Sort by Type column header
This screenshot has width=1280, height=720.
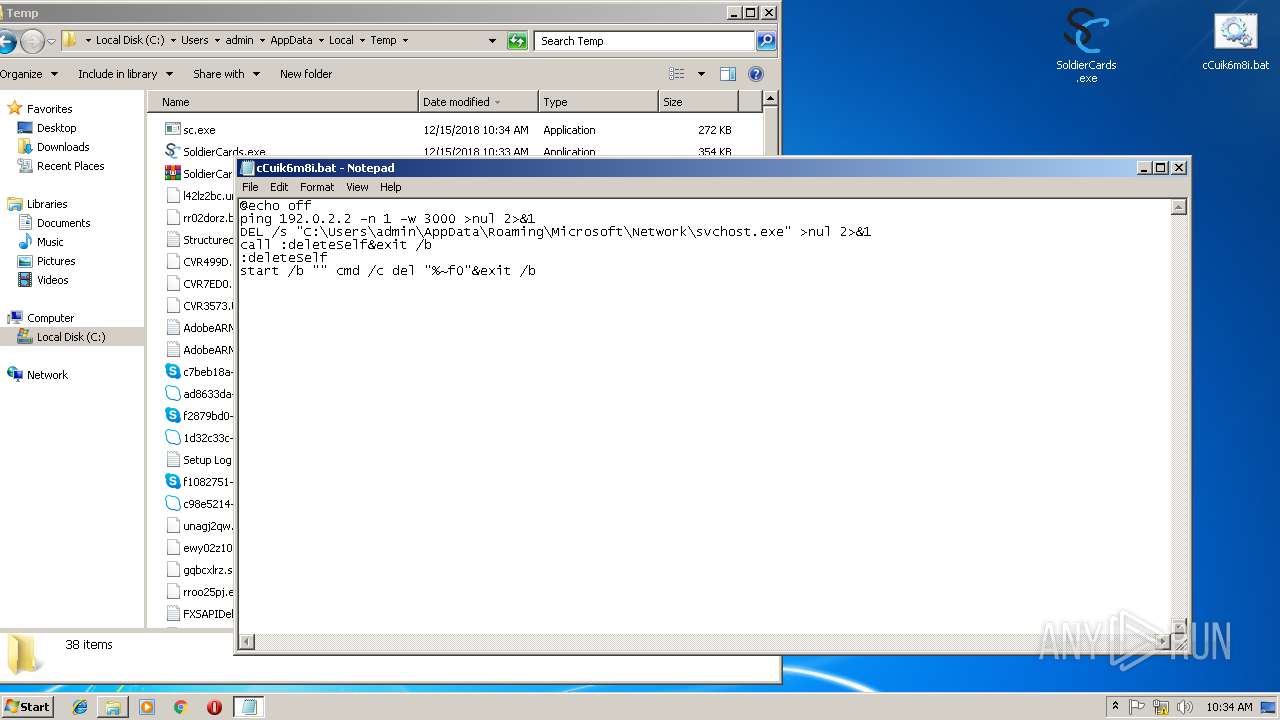click(598, 102)
